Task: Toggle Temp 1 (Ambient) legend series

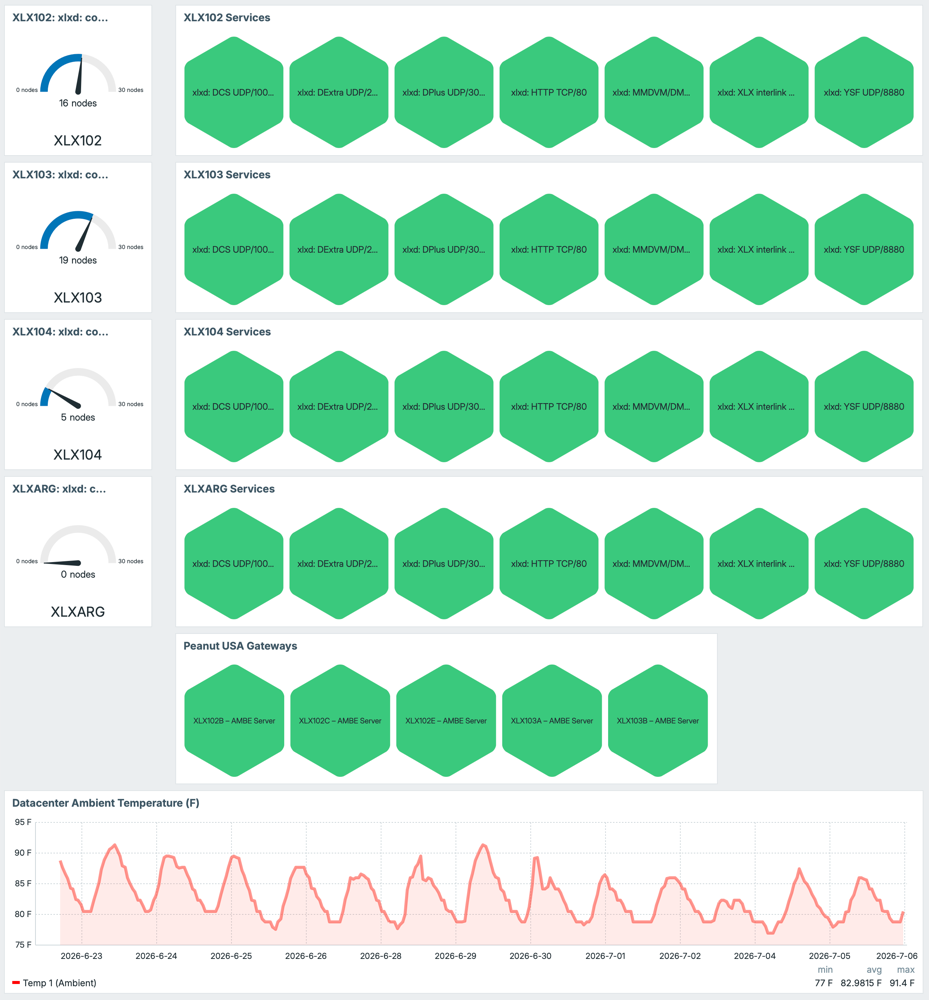Action: coord(54,983)
